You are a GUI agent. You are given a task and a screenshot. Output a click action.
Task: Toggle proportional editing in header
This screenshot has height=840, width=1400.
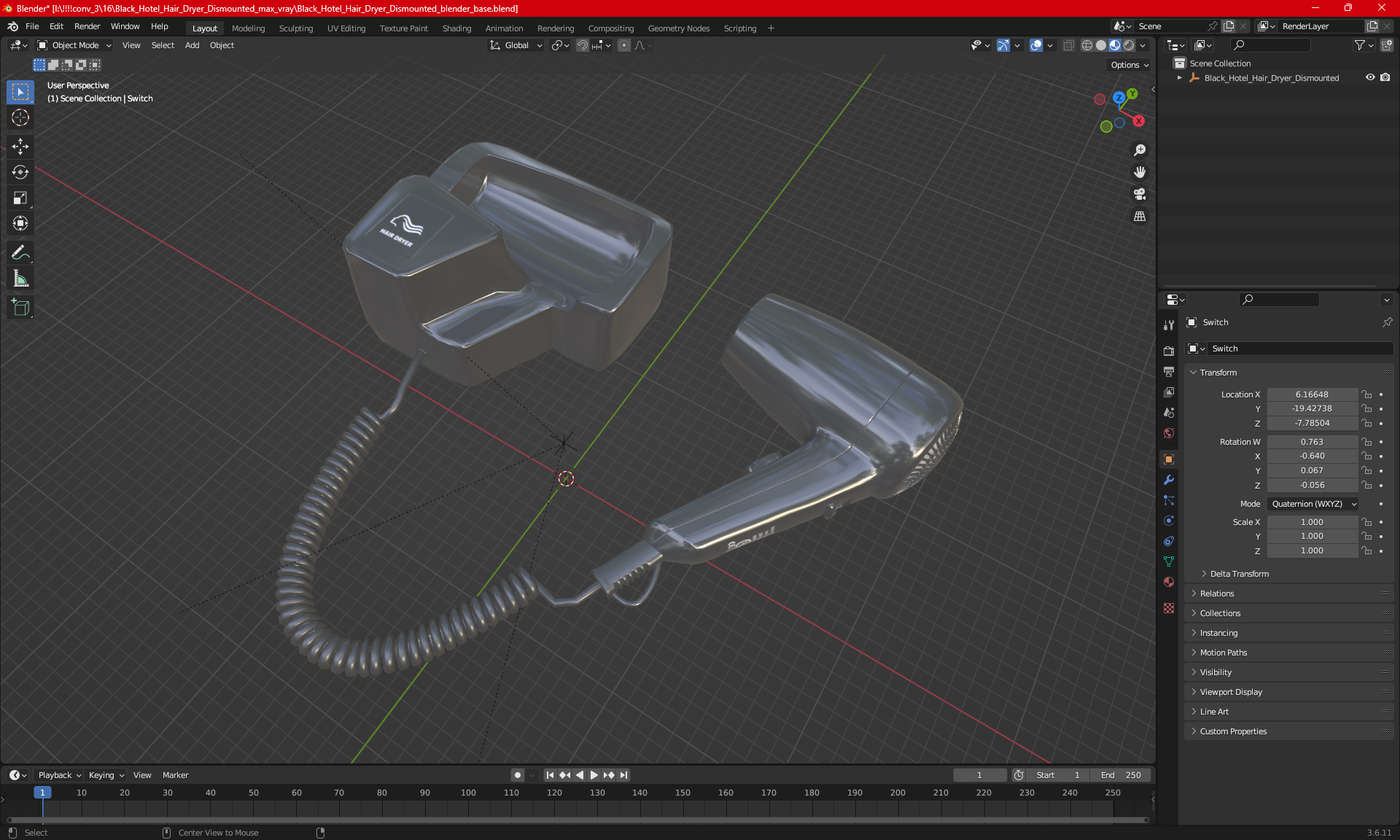click(x=624, y=45)
